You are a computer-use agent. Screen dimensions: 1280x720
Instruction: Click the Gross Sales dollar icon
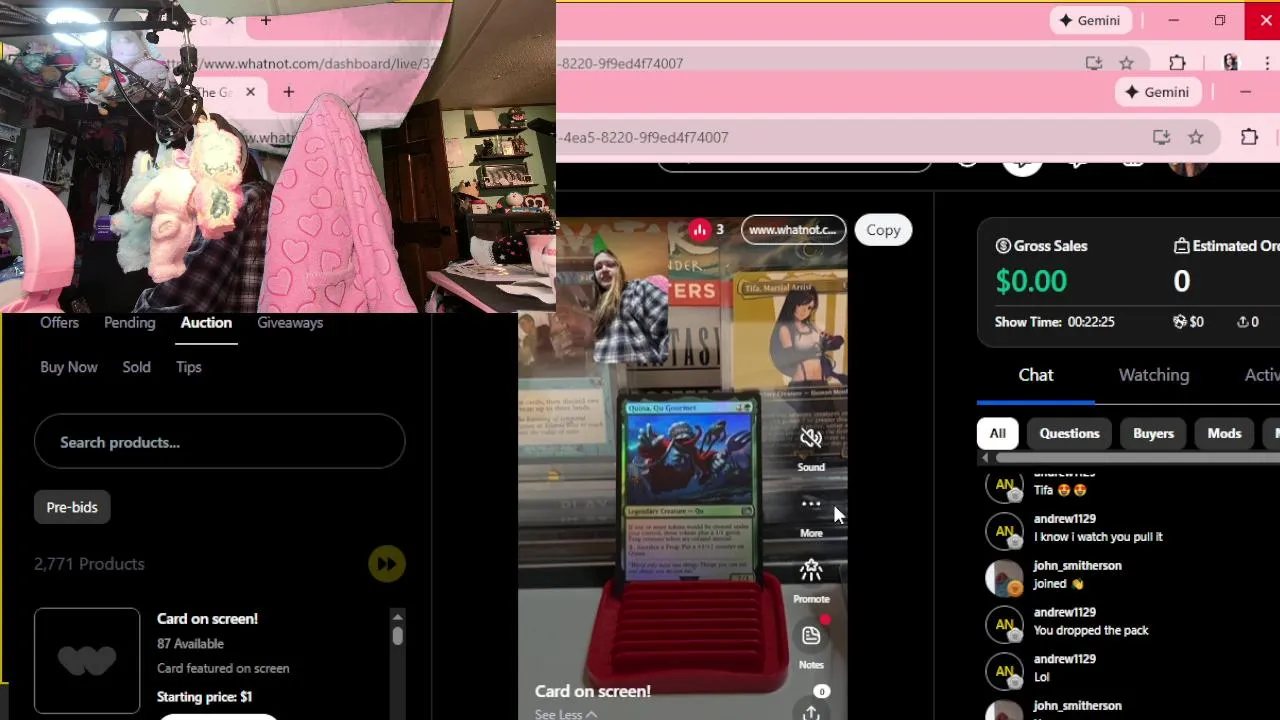1003,246
